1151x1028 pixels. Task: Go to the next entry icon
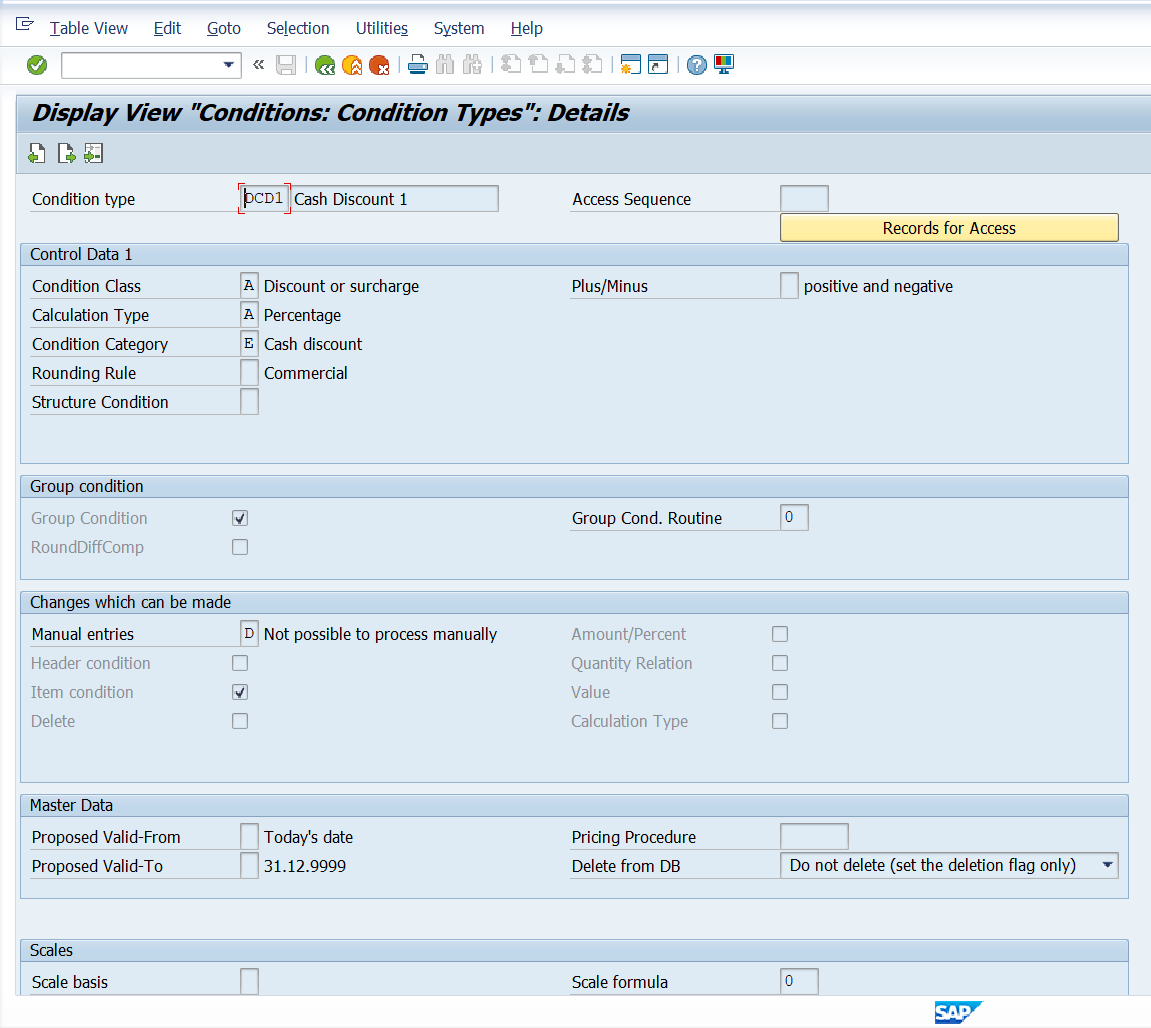[66, 154]
